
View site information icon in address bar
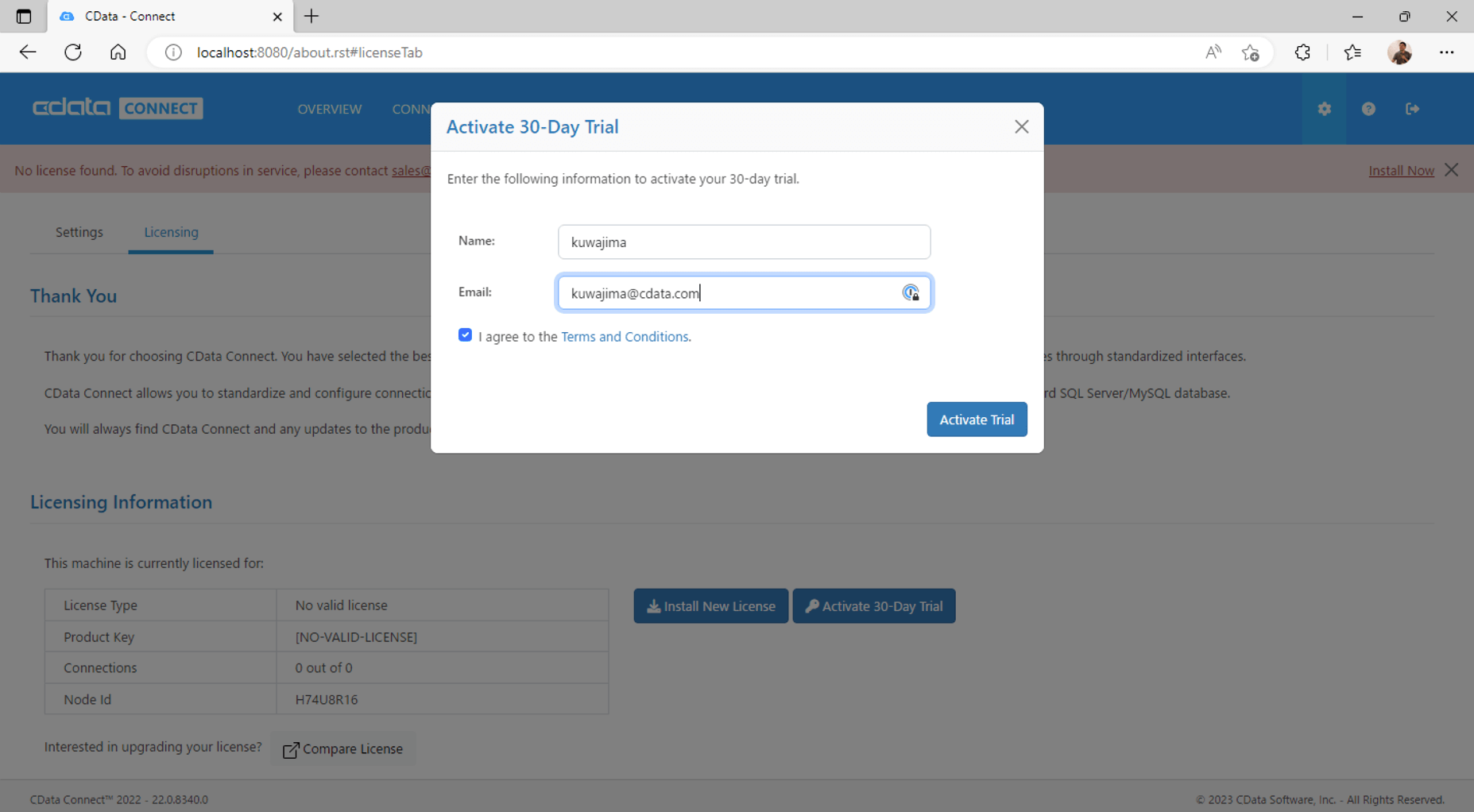(x=173, y=52)
